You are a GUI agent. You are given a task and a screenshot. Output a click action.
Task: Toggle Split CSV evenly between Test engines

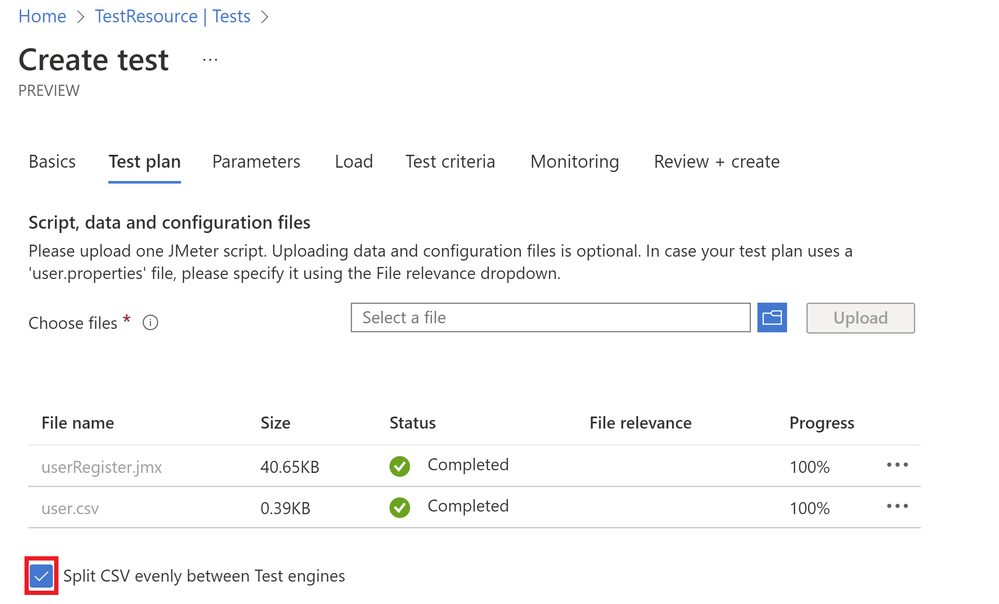tap(42, 576)
